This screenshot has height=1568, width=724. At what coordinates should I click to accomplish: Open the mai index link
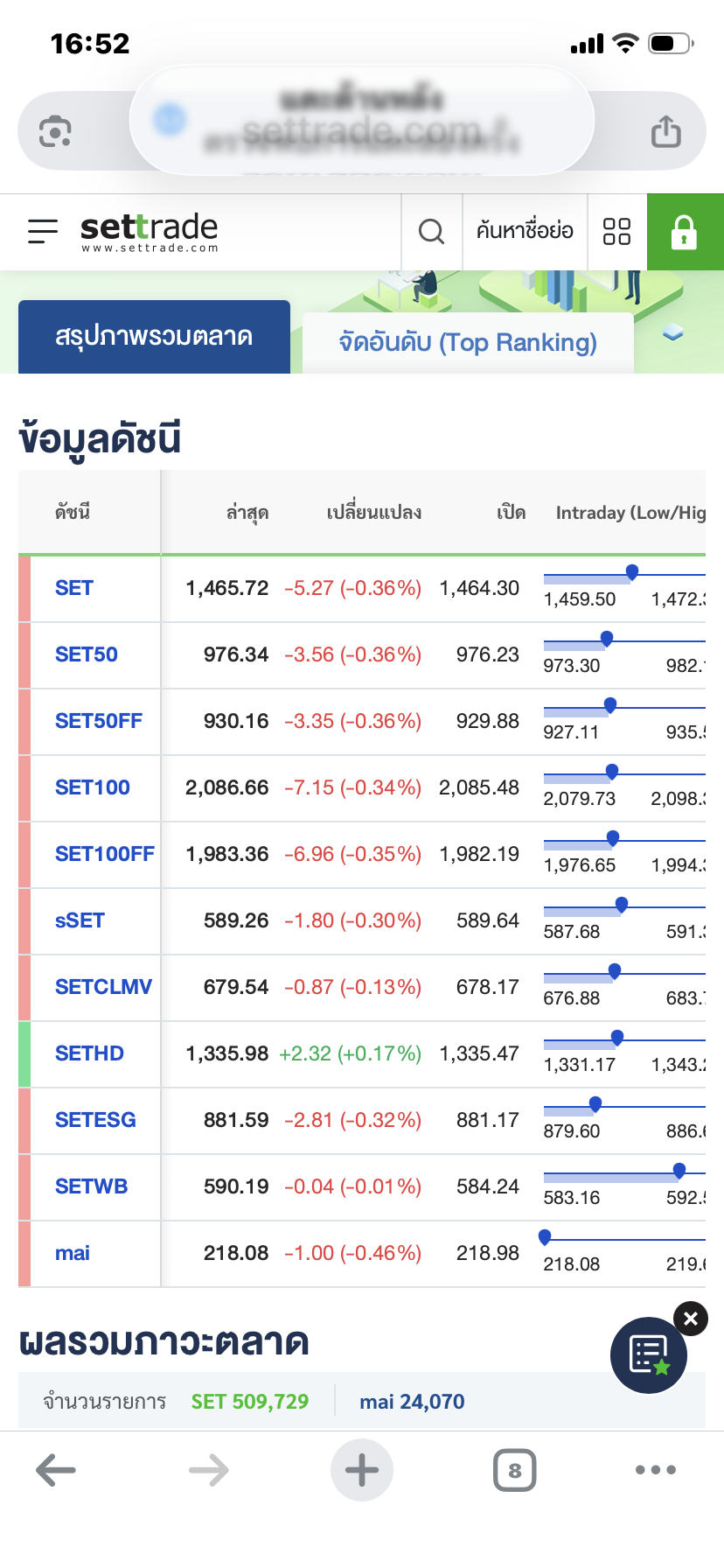(x=73, y=1253)
